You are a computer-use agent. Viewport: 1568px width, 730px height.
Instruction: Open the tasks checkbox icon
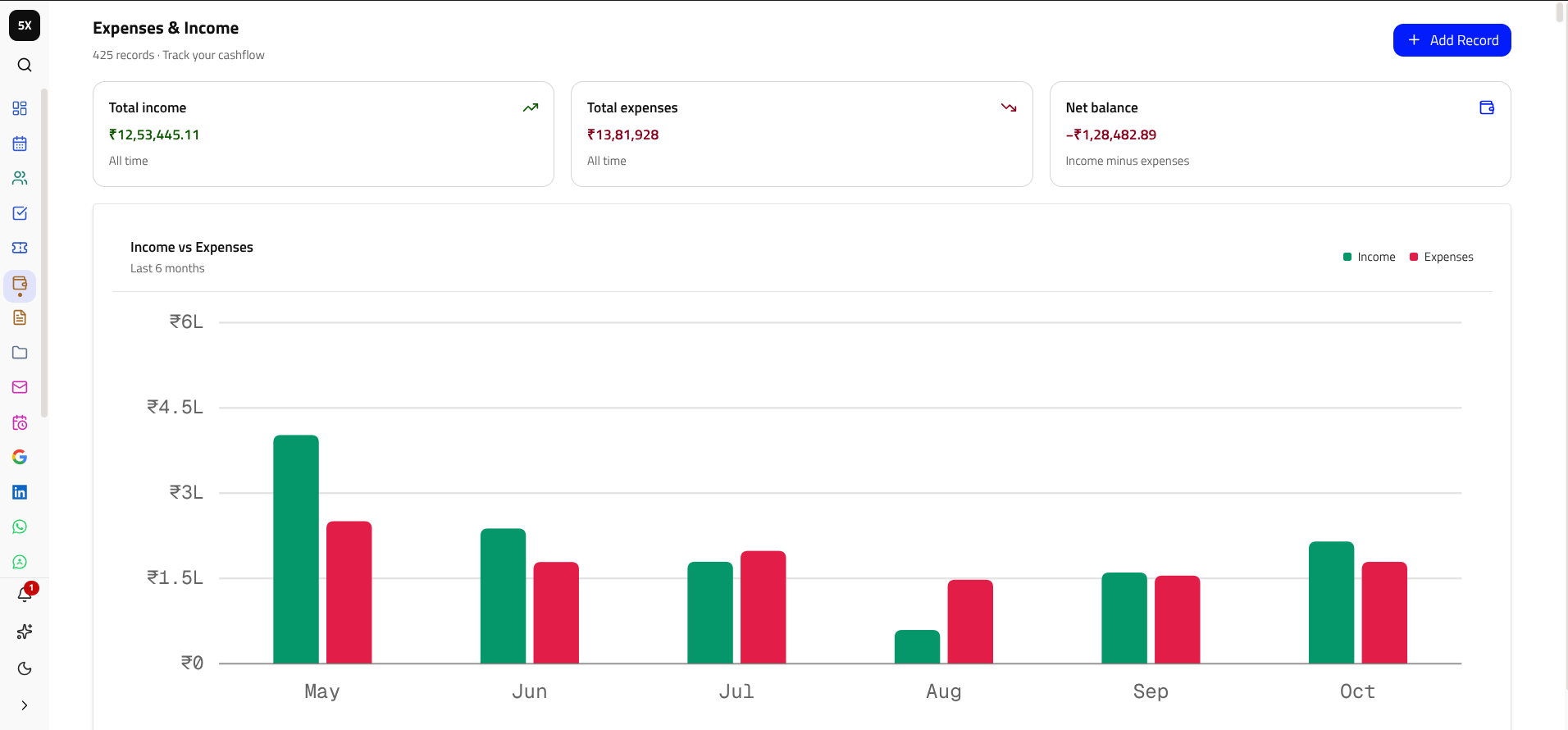tap(20, 213)
